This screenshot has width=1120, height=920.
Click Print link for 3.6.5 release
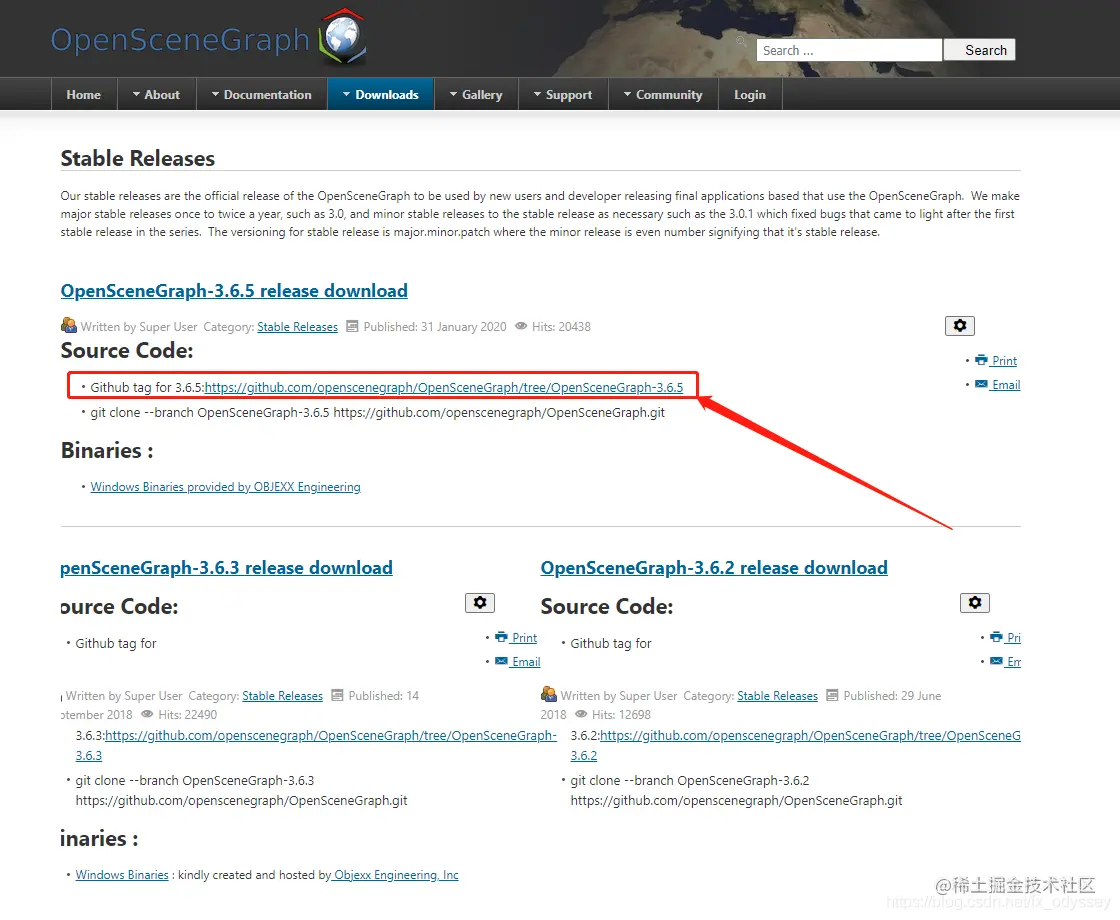pyautogui.click(x=1004, y=361)
